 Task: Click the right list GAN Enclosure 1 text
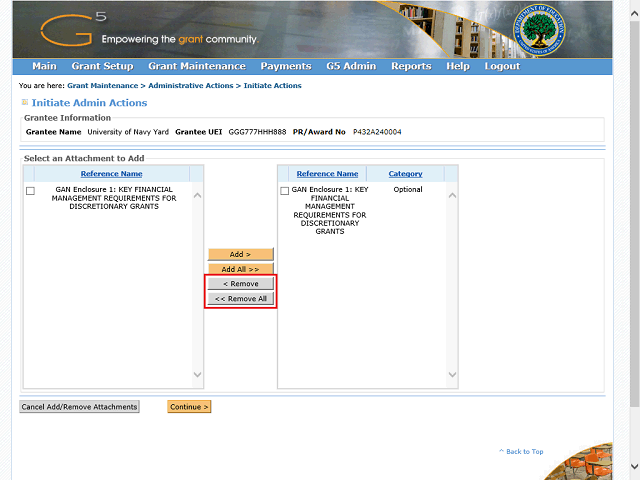coord(330,210)
